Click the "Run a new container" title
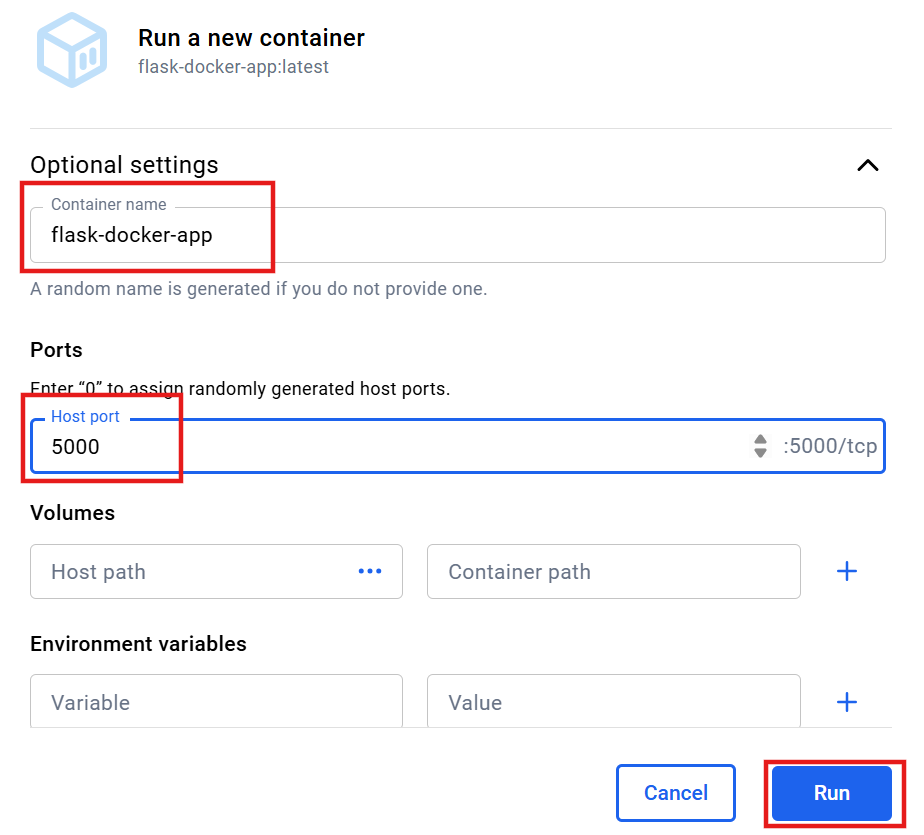This screenshot has height=835, width=924. pyautogui.click(x=251, y=38)
